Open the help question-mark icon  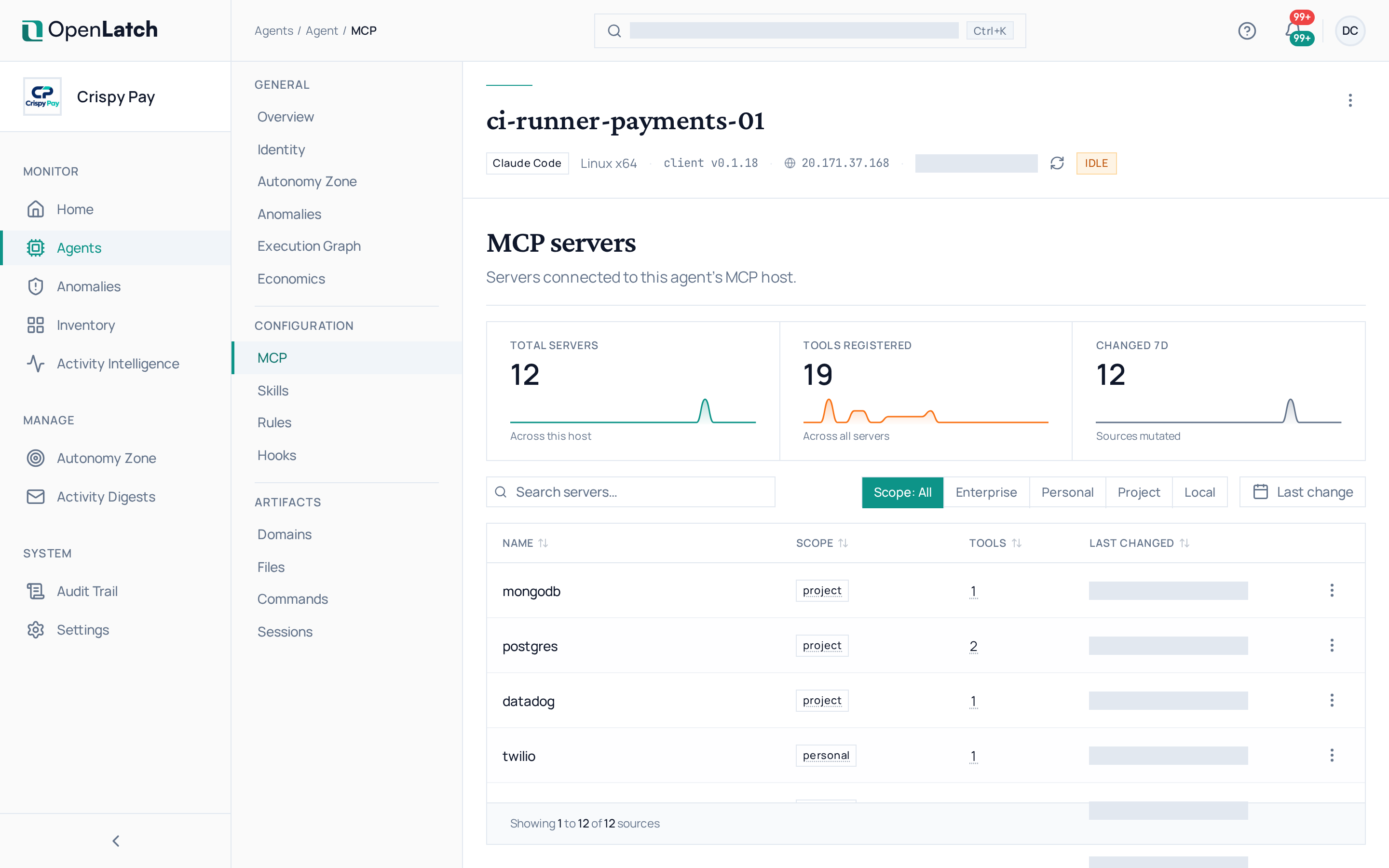(x=1247, y=30)
